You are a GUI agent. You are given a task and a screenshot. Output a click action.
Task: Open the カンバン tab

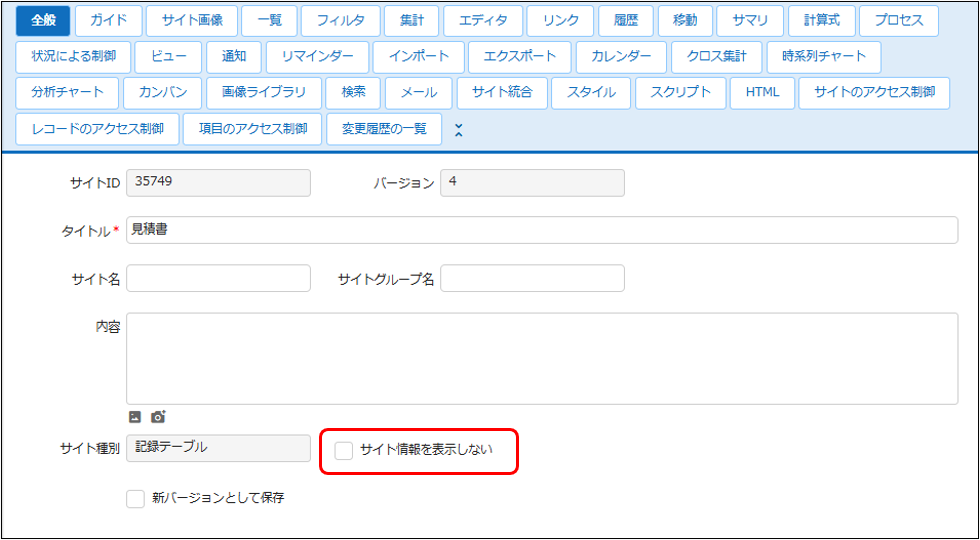point(163,92)
